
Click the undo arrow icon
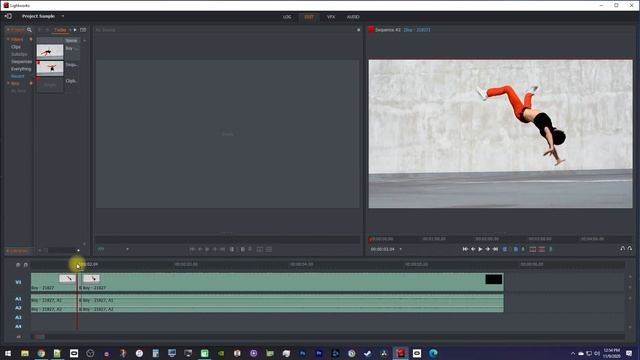pos(622,249)
